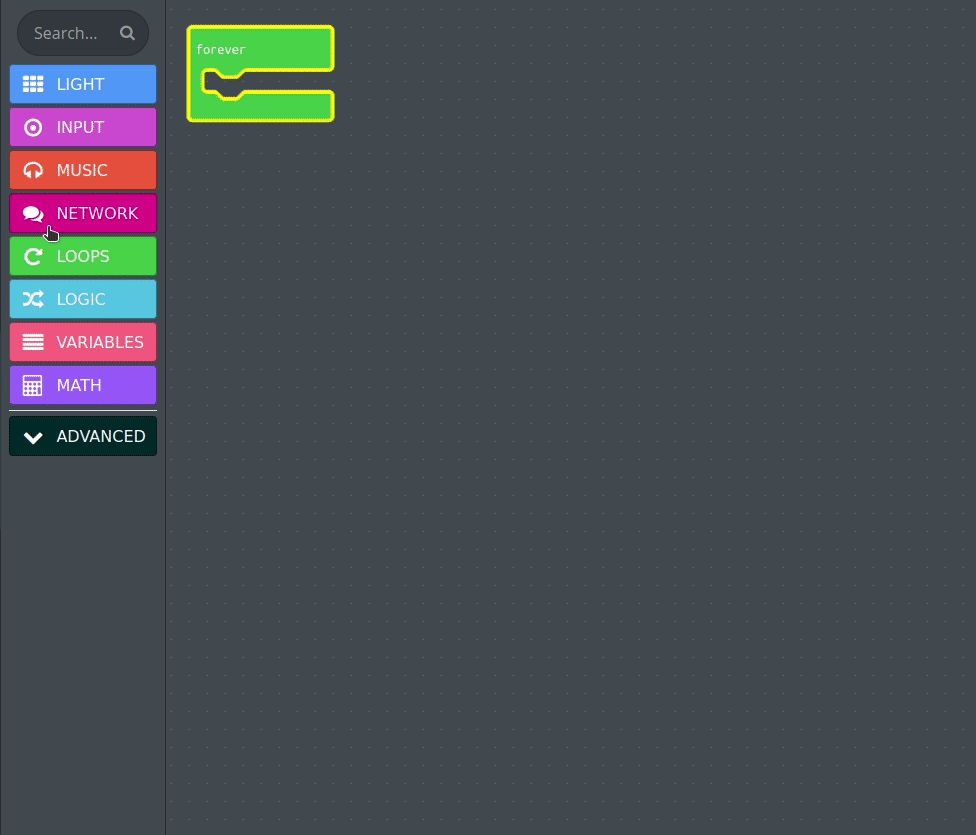Click the INPUT category target icon
Screen dimensions: 976x835
pyautogui.click(x=33, y=128)
